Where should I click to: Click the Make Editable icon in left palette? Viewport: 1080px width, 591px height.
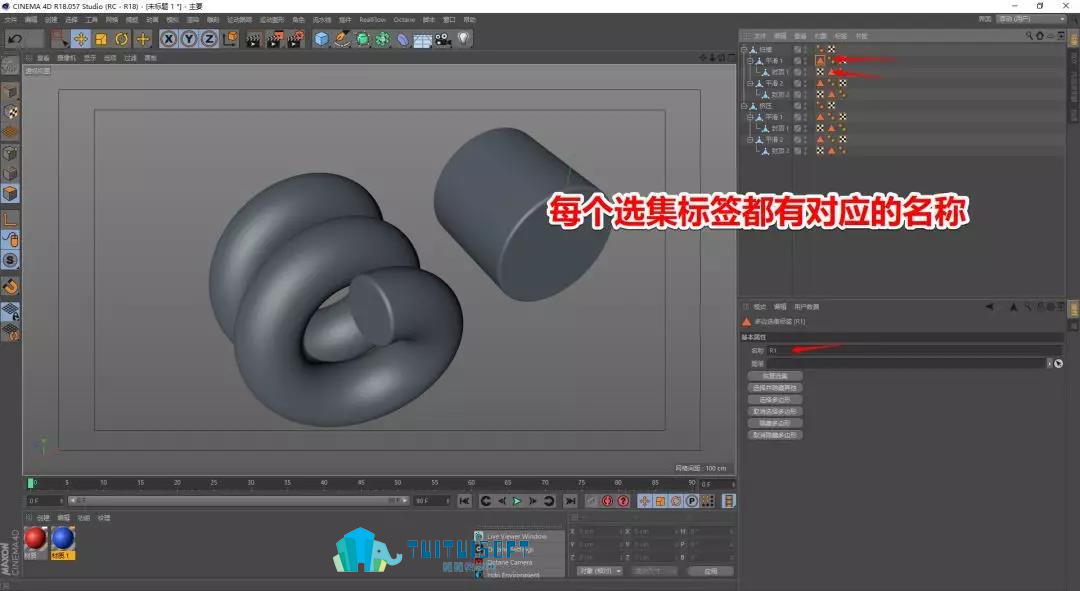pos(10,65)
